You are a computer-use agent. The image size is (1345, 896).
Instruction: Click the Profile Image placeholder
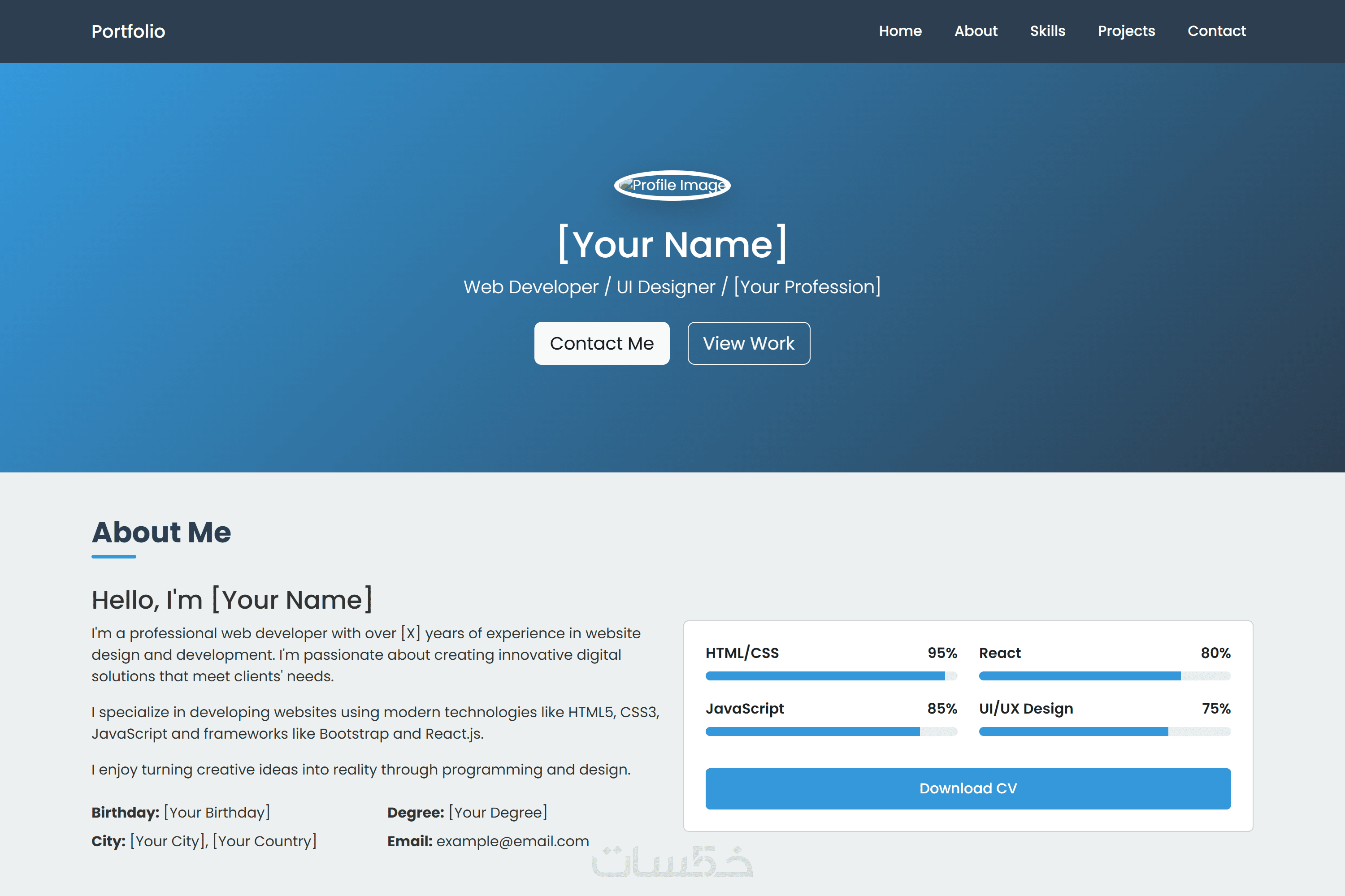coord(672,185)
